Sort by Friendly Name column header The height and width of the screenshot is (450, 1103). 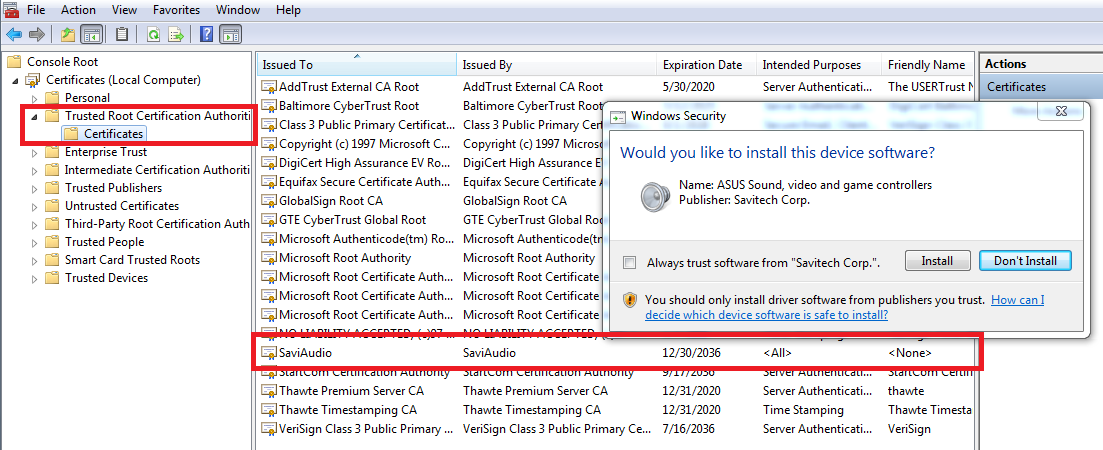click(x=928, y=65)
